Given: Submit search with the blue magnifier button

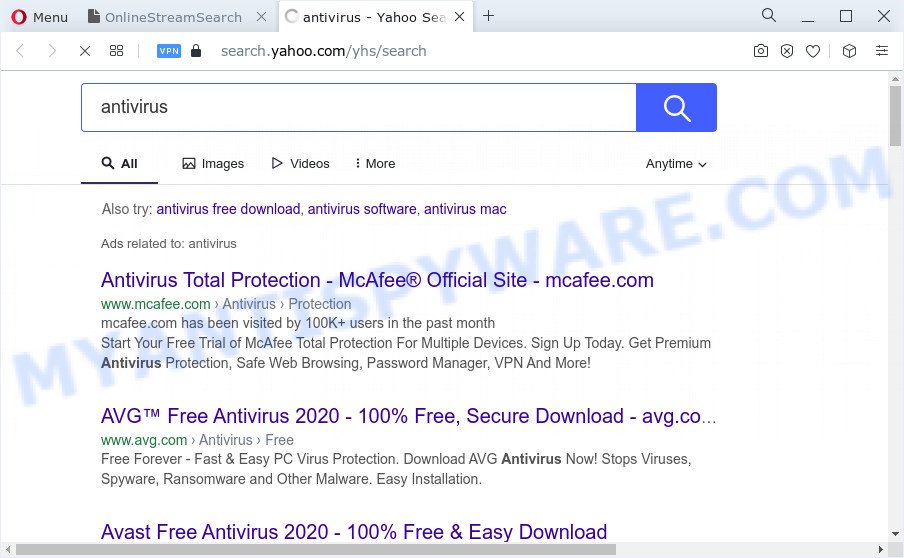Looking at the screenshot, I should click(x=676, y=107).
